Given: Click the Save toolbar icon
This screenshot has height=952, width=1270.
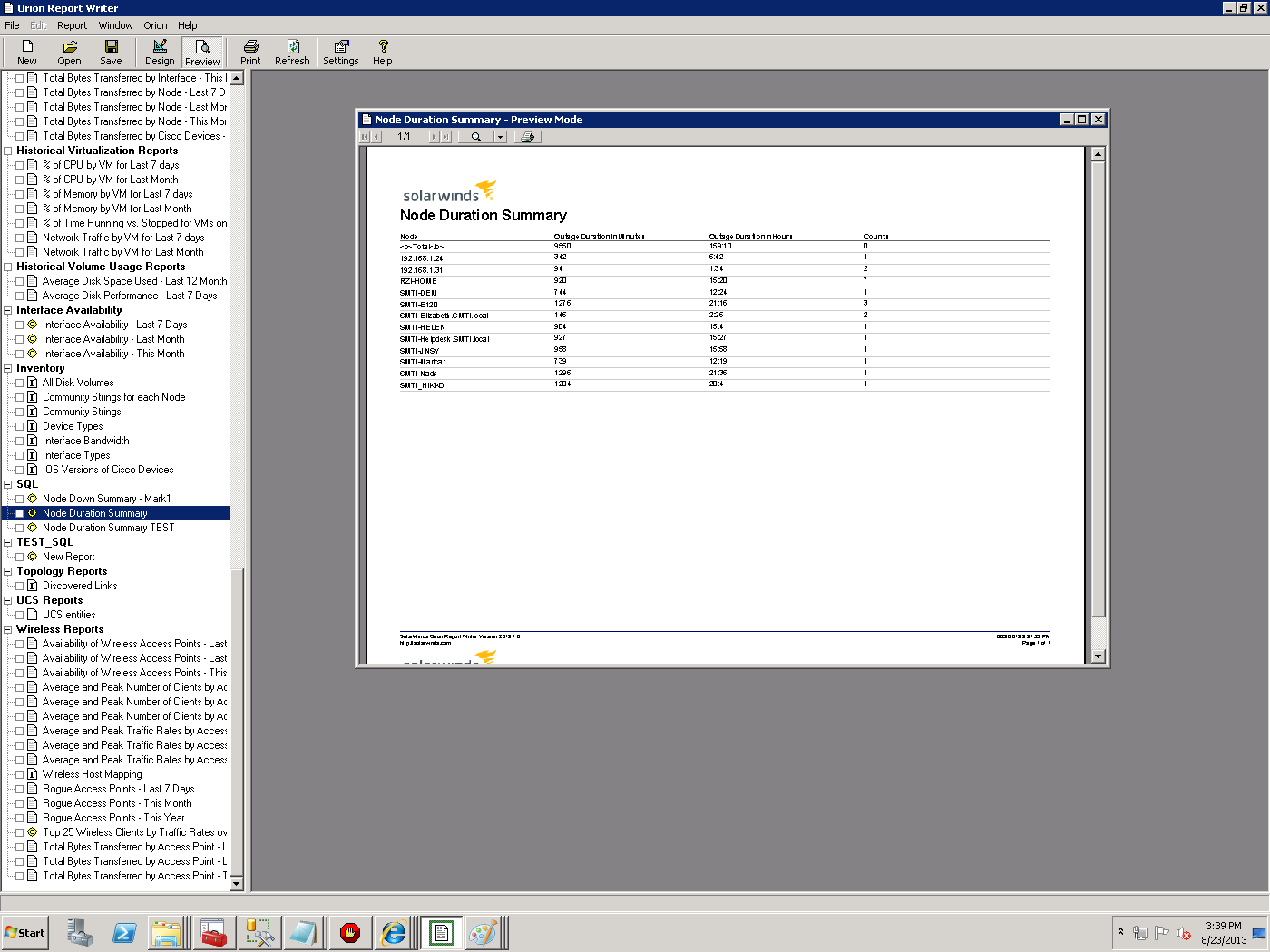Looking at the screenshot, I should (111, 53).
